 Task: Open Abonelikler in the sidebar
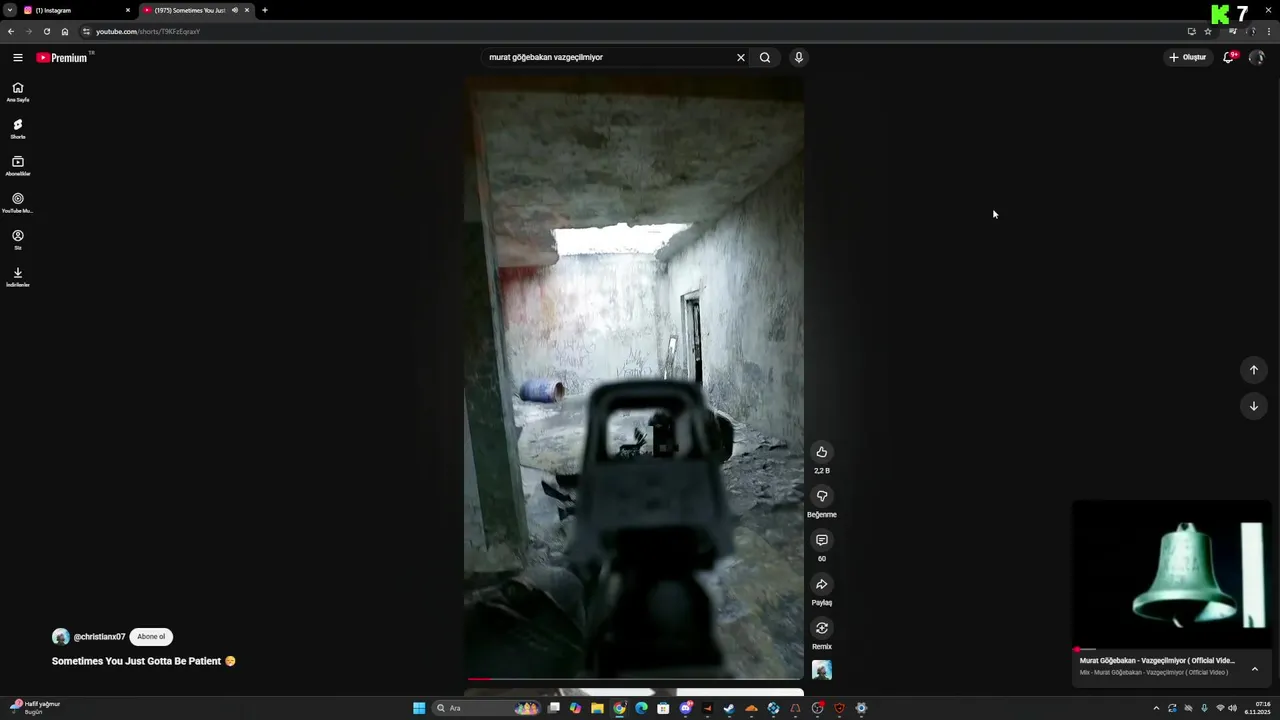(x=18, y=166)
